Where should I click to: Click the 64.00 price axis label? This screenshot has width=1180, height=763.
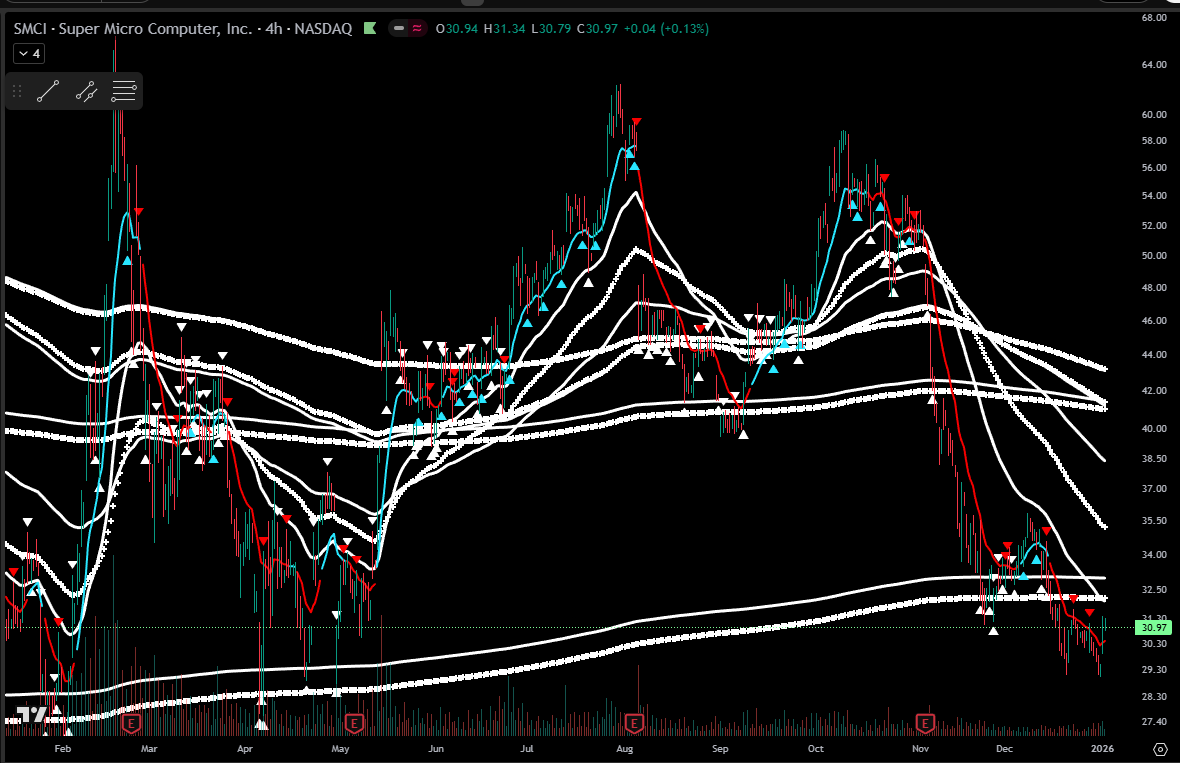coord(1154,65)
